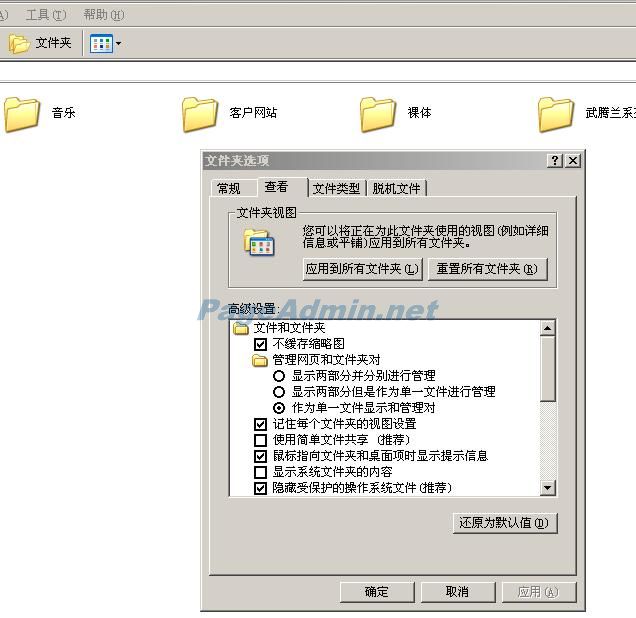636x618 pixels.
Task: Uncheck 隐藏受保护的操作系统文件 checkbox
Action: click(261, 488)
